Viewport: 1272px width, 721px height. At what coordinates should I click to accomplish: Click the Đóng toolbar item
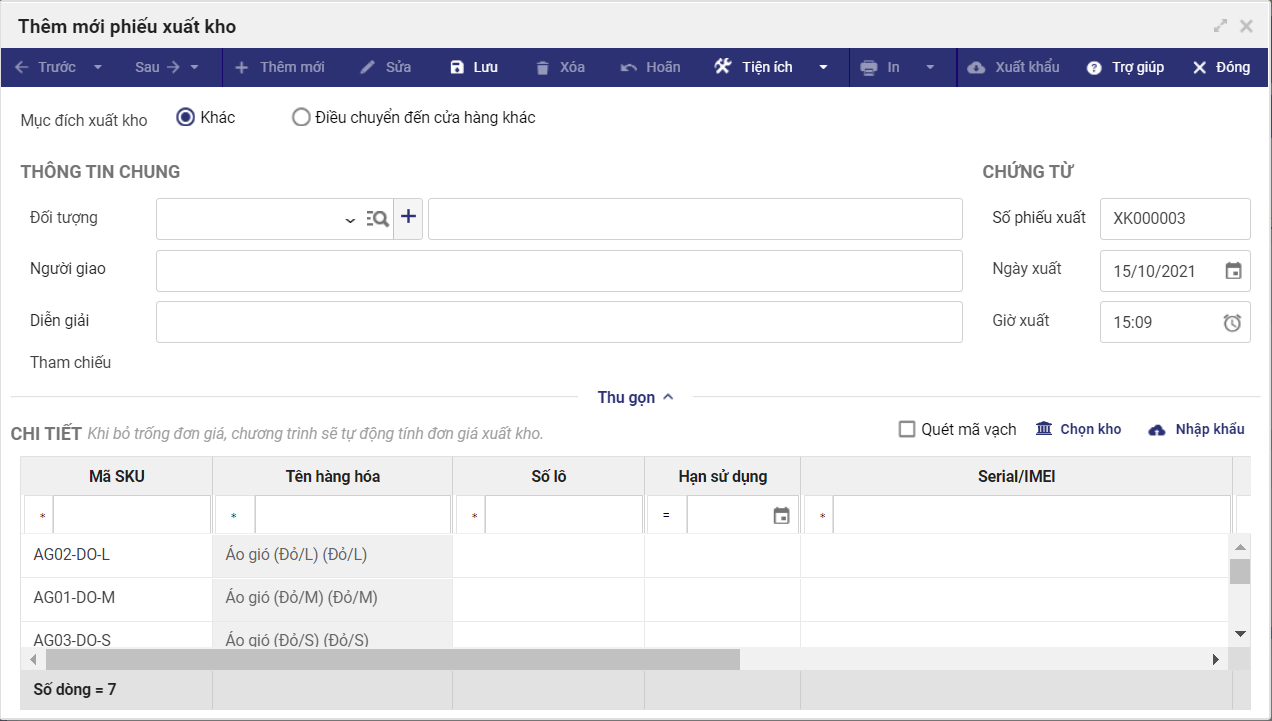point(1220,67)
